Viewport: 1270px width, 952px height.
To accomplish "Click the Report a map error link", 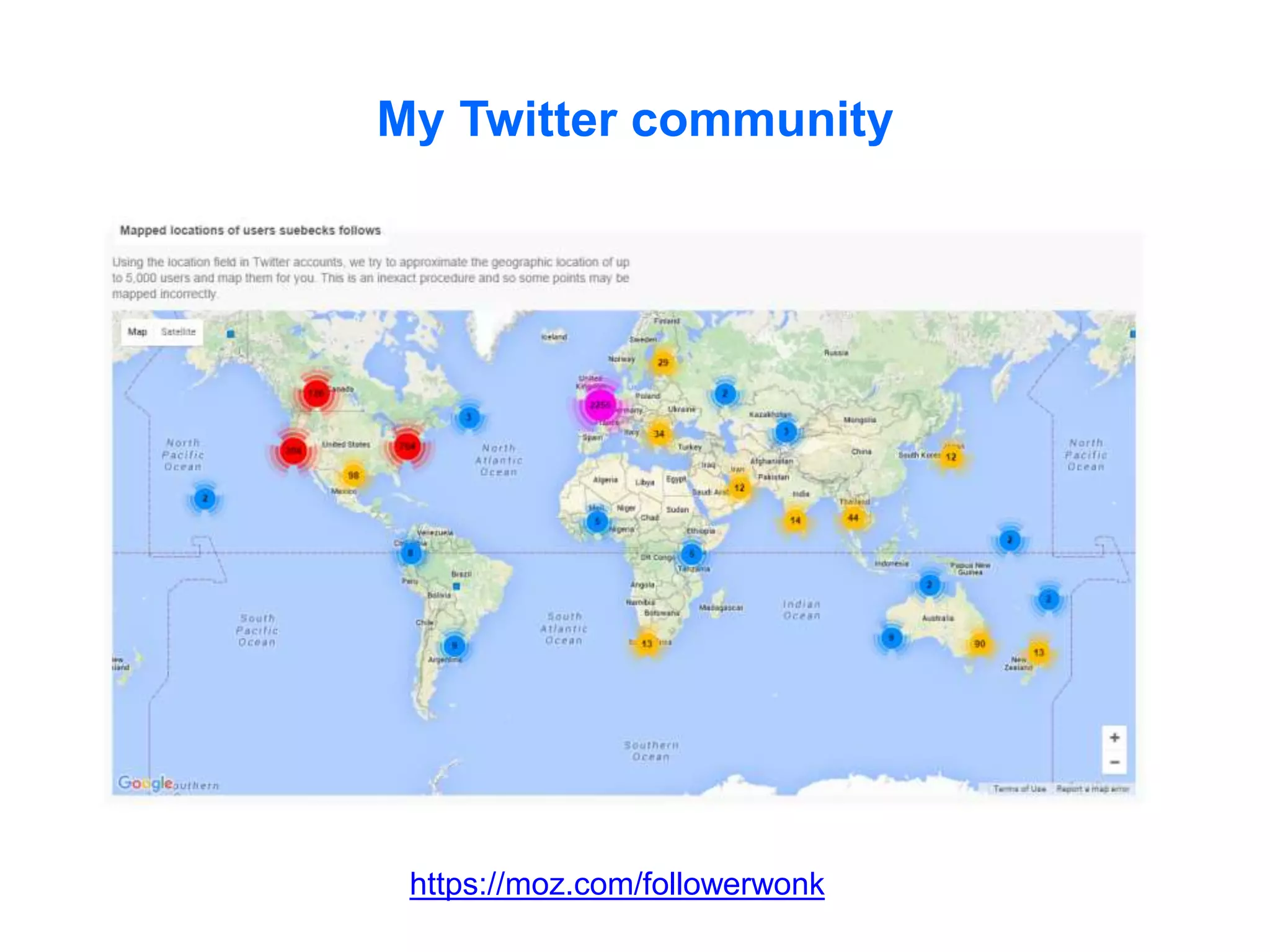I will [x=1093, y=789].
